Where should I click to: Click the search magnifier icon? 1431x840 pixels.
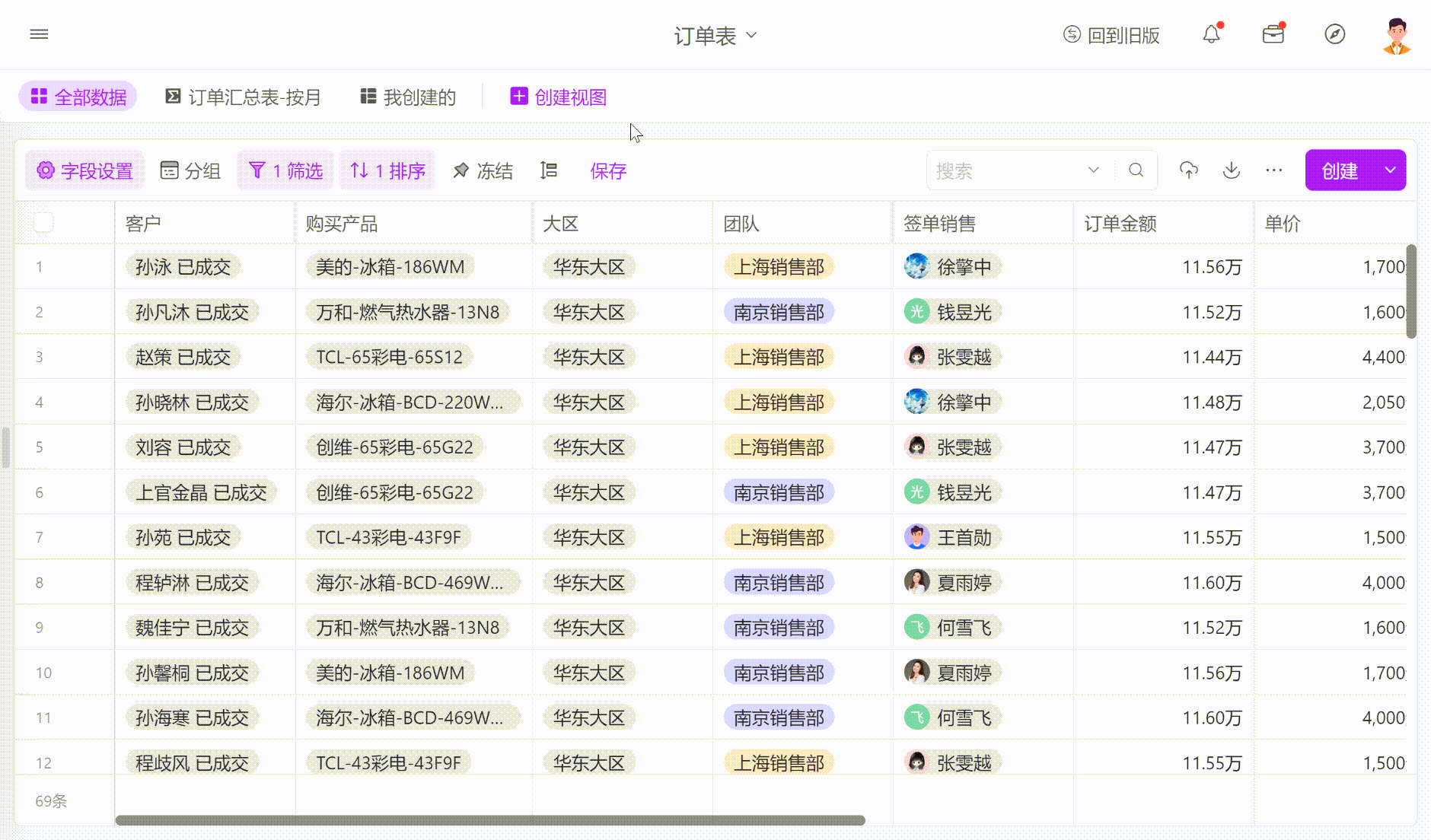point(1136,170)
